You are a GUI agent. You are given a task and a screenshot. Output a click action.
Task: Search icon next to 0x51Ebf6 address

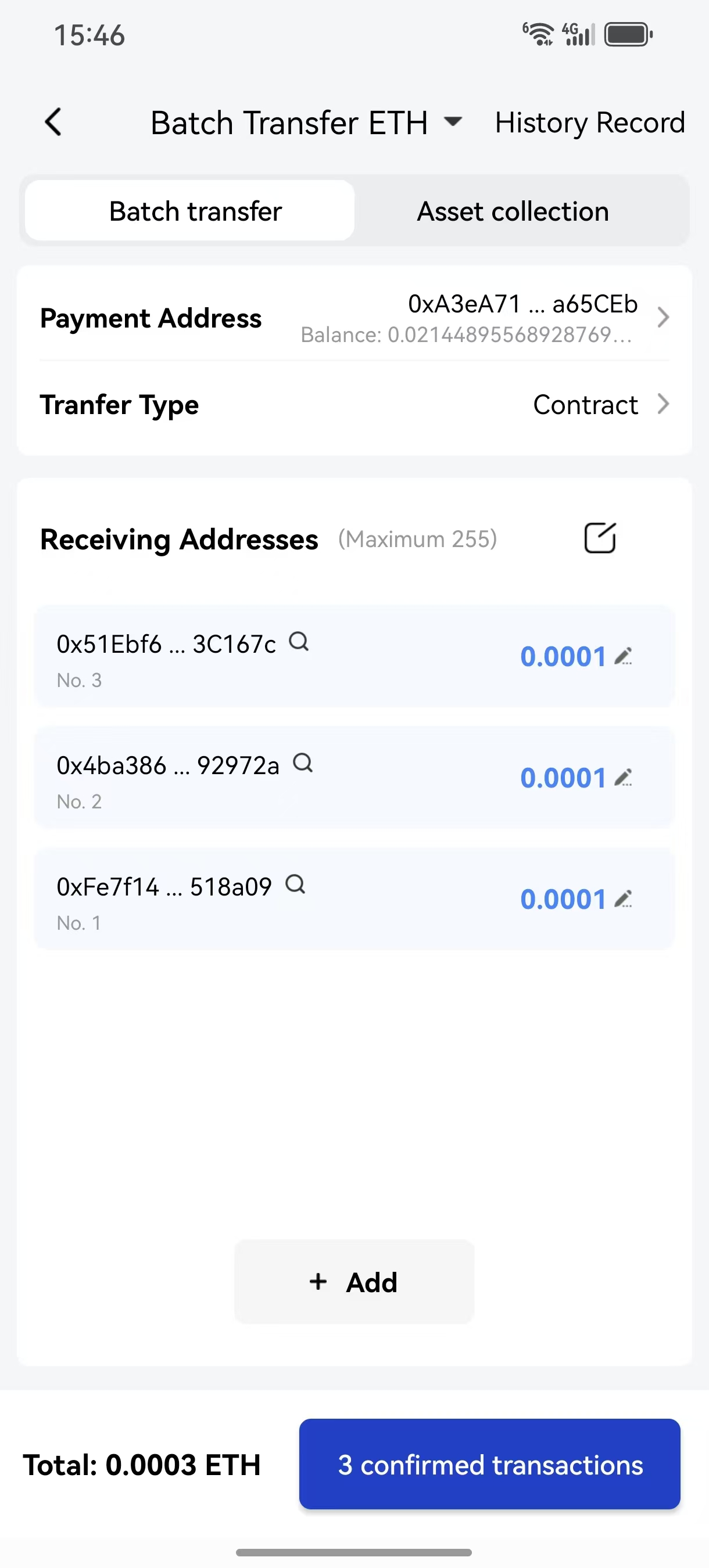coord(299,642)
